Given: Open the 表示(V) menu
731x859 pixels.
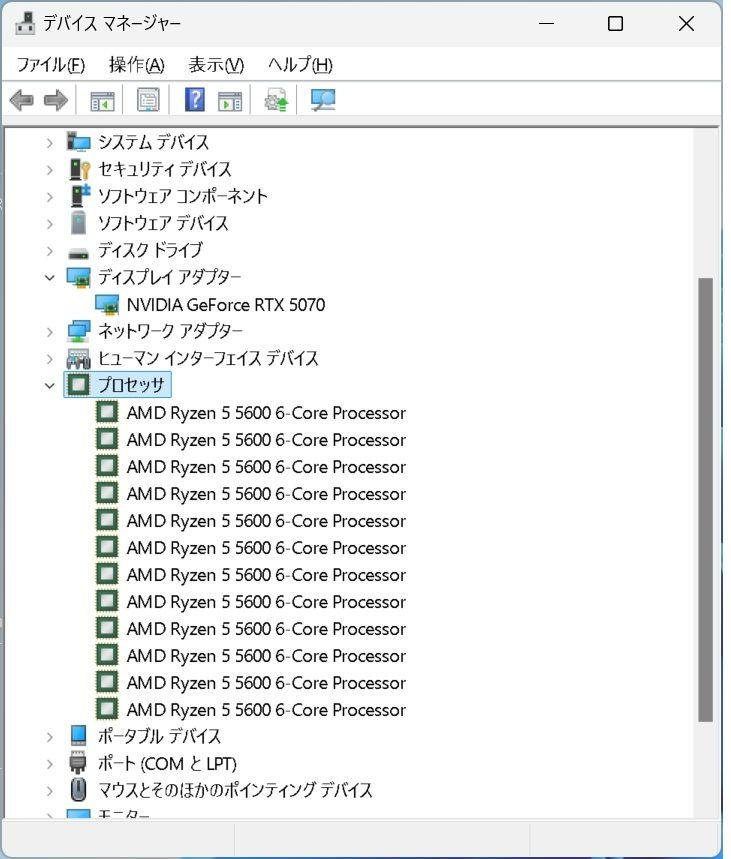Looking at the screenshot, I should tap(216, 65).
